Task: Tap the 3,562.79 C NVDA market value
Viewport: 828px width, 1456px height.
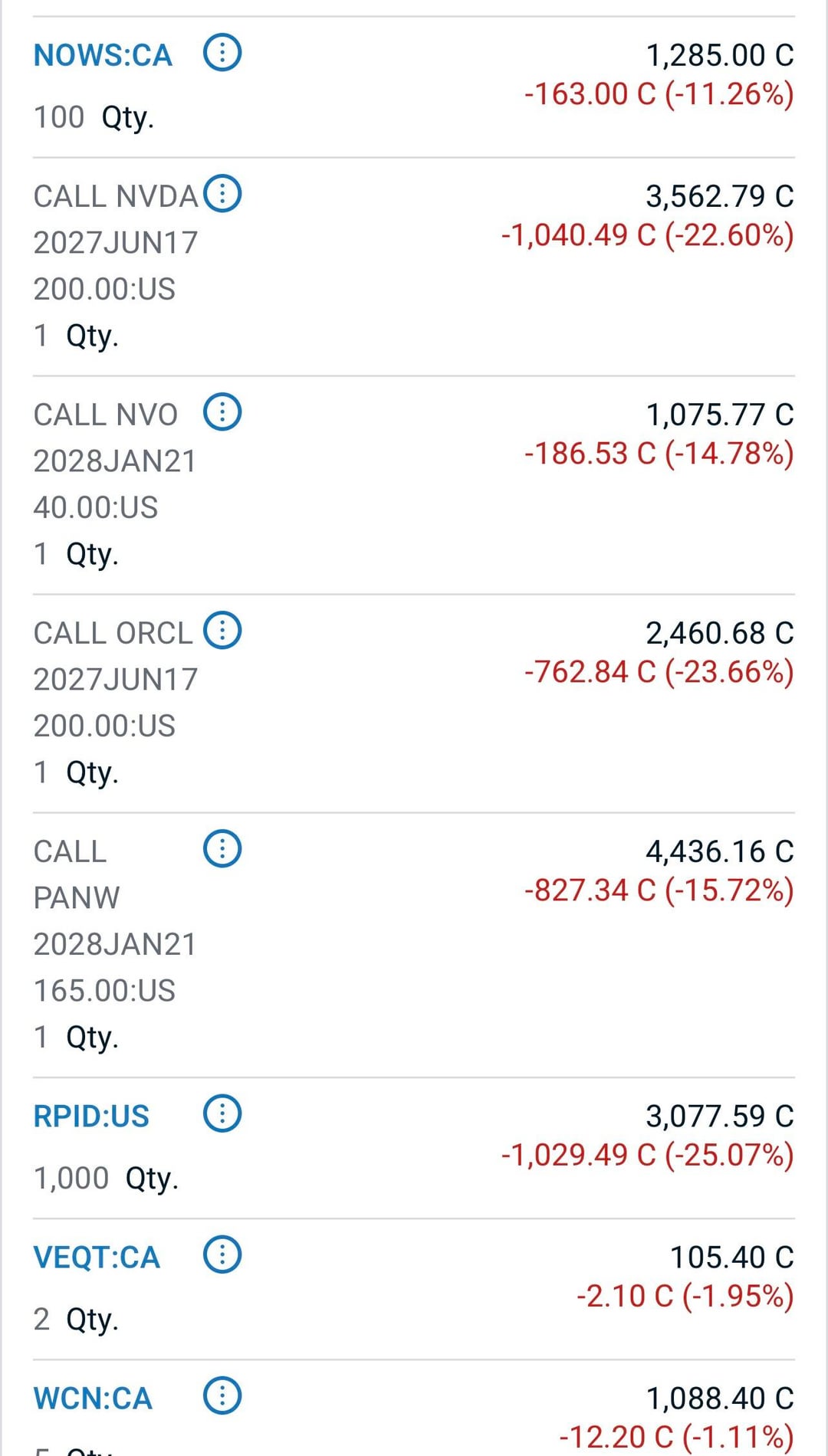Action: tap(719, 196)
